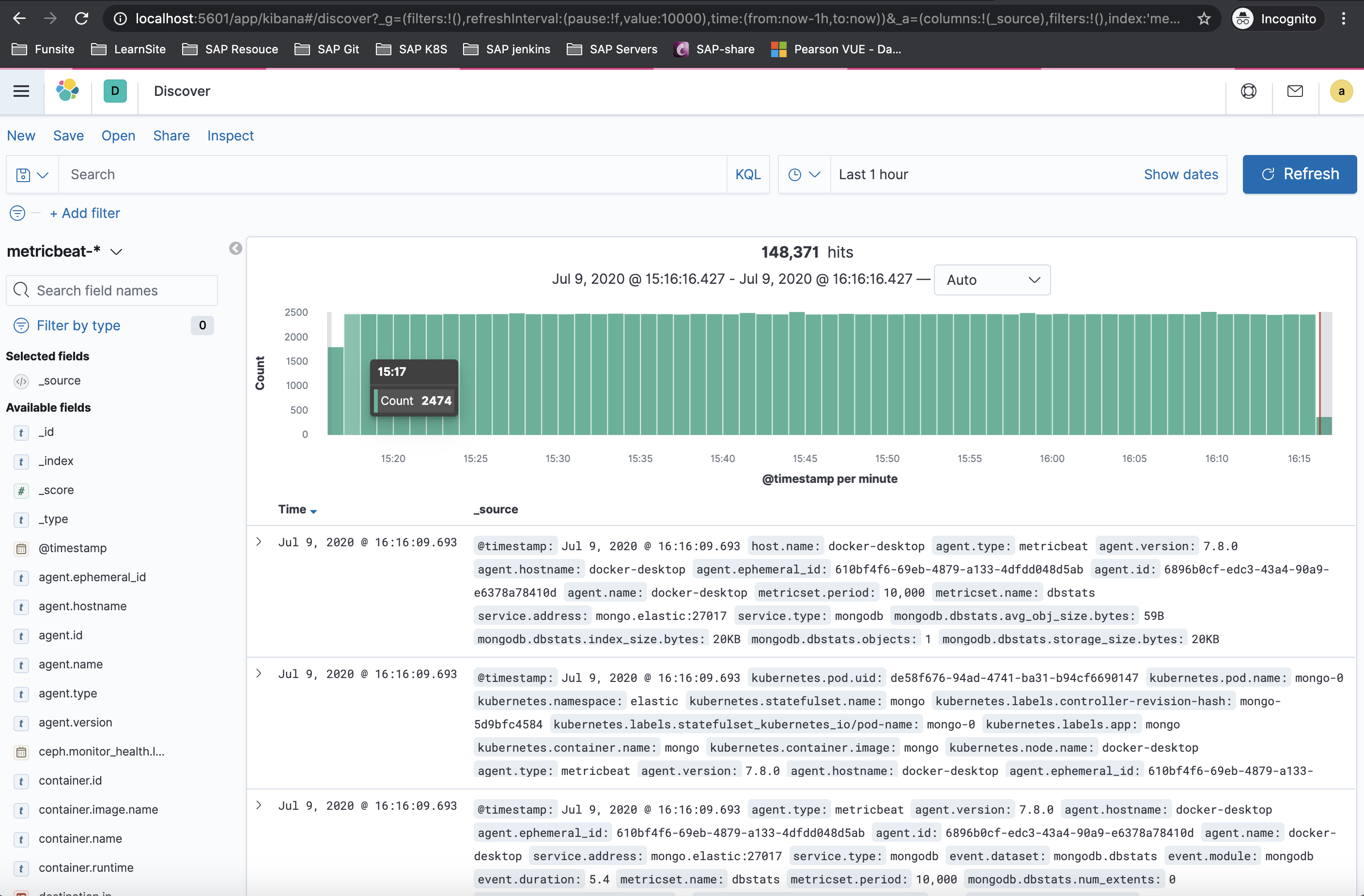Open the user avatar 'a' menu

(x=1341, y=91)
